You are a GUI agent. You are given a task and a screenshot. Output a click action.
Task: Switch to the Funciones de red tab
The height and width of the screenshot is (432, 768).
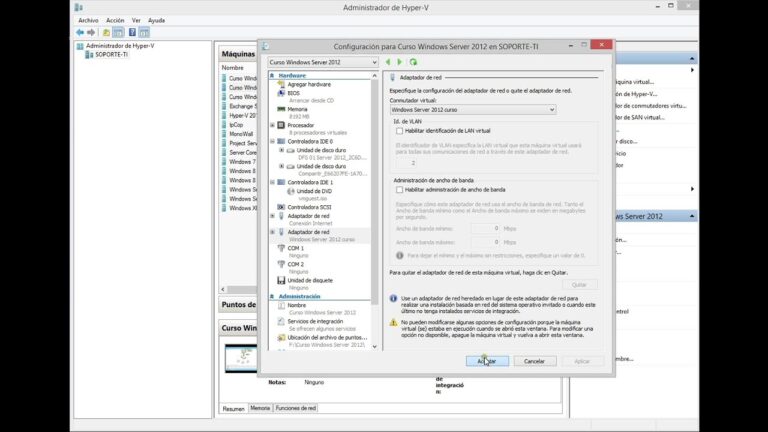coord(295,408)
